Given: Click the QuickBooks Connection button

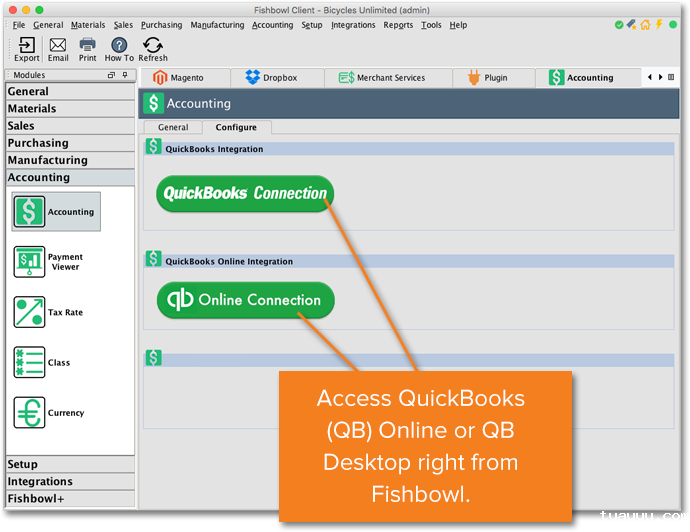Looking at the screenshot, I should point(245,193).
